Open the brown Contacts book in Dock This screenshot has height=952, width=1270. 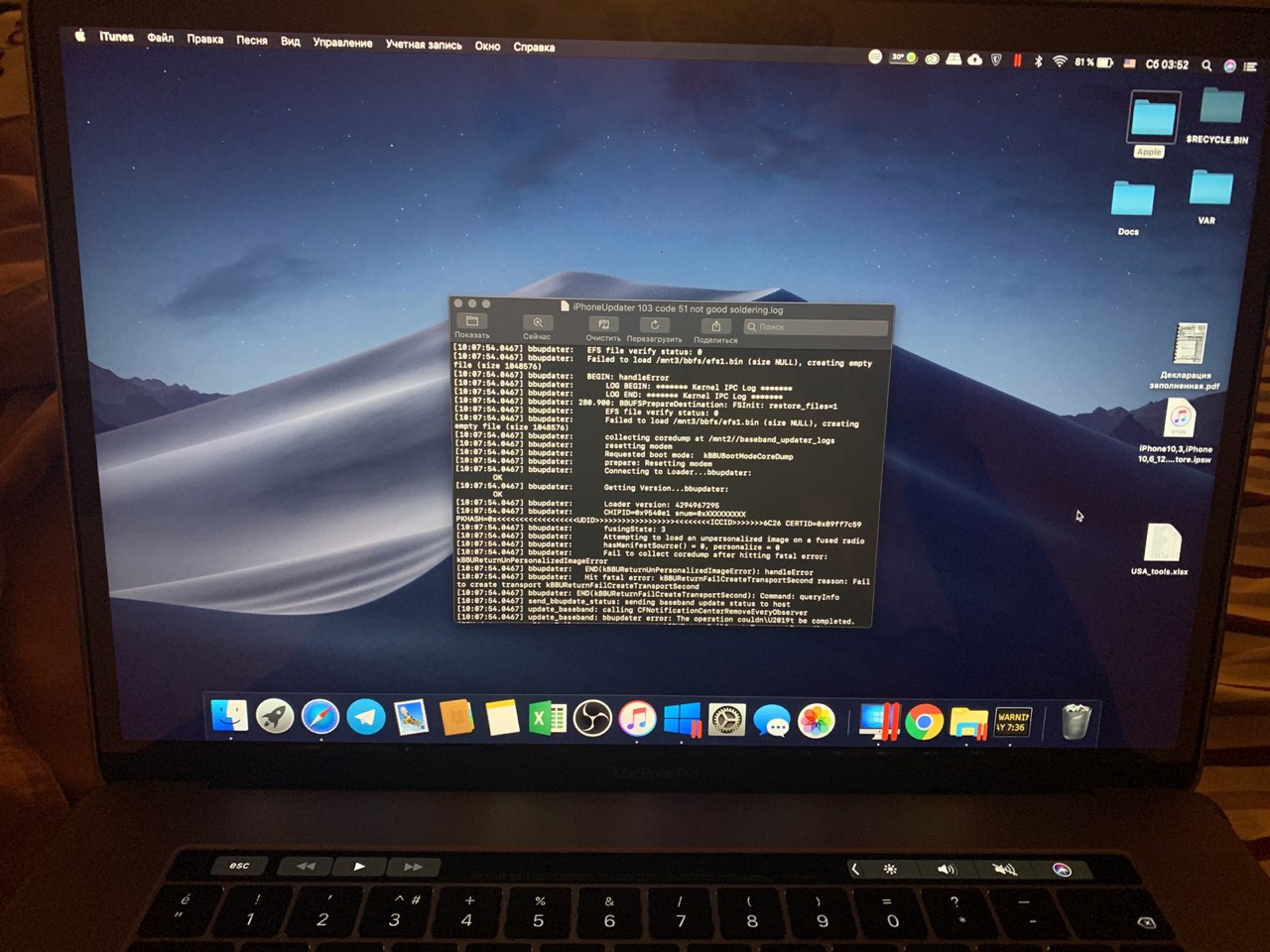tap(456, 717)
